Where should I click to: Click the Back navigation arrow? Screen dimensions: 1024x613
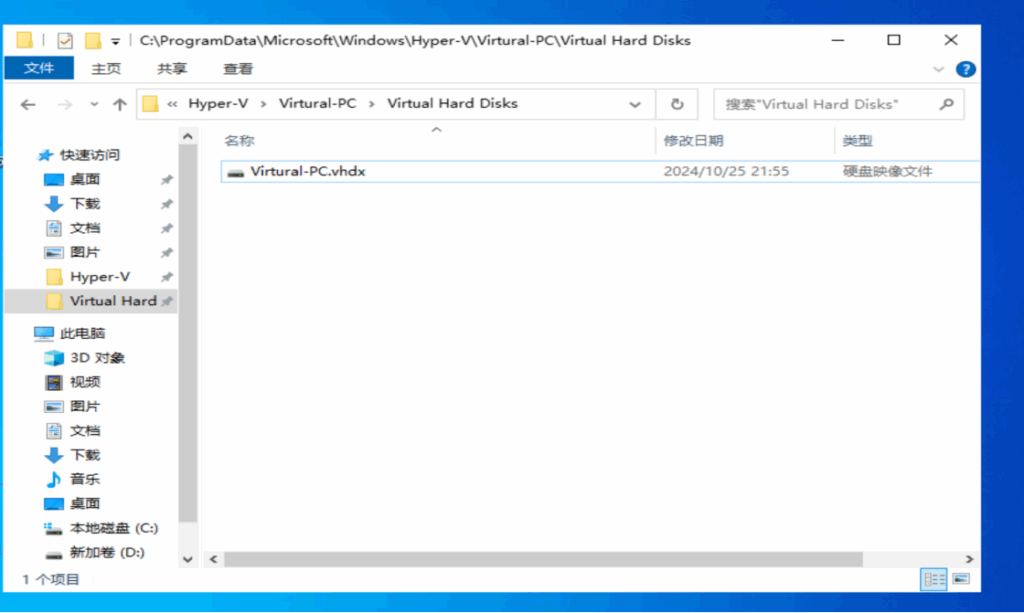28,104
